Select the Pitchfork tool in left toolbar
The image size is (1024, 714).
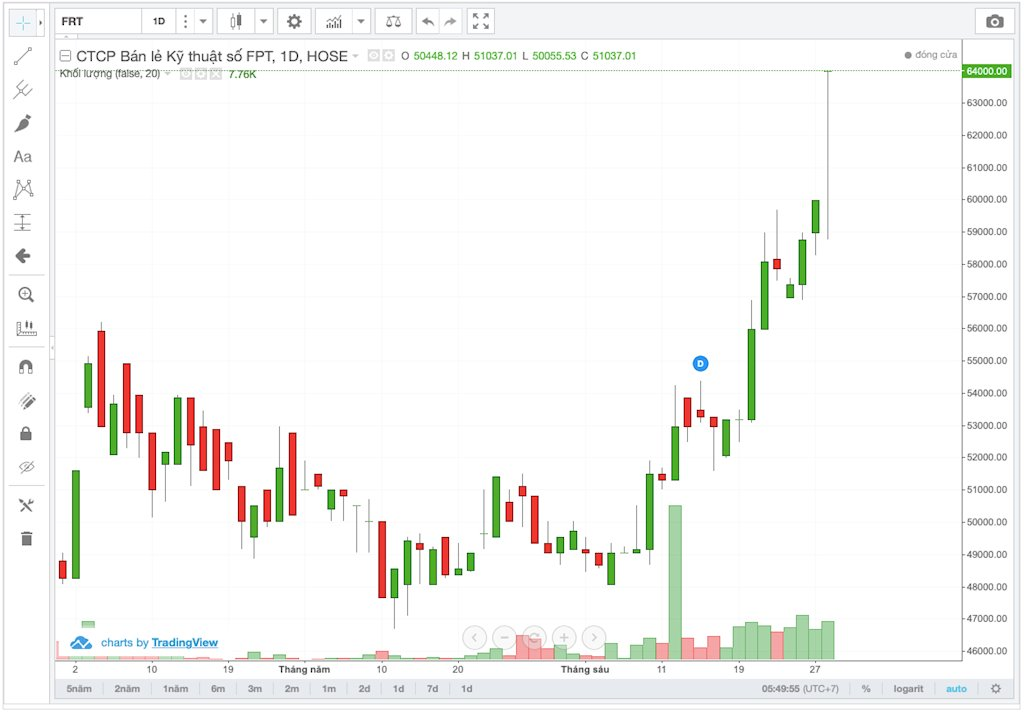(22, 90)
